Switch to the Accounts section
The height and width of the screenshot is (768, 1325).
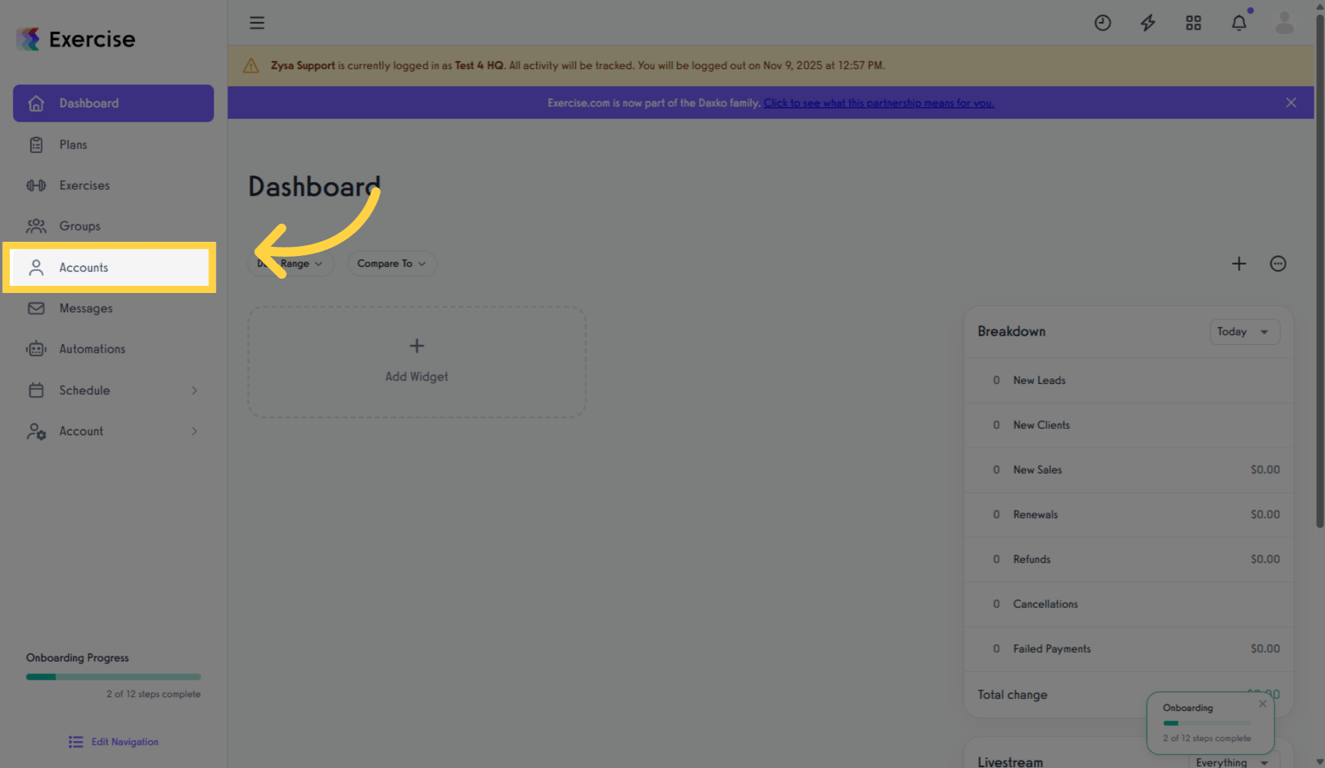click(x=84, y=267)
